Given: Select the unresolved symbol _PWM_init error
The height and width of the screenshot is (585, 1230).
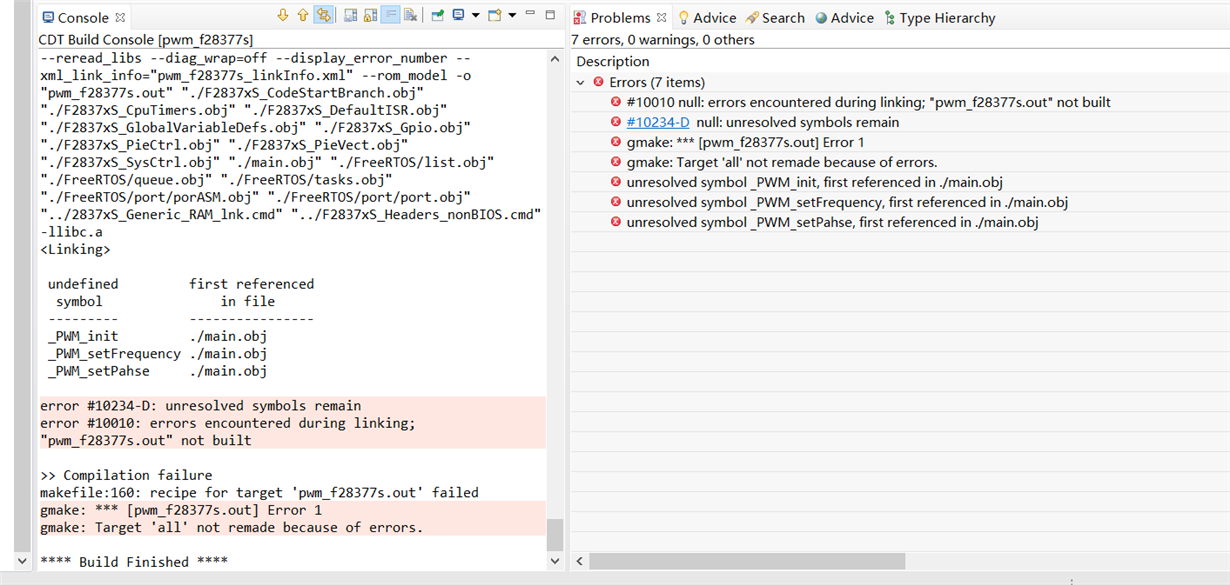Looking at the screenshot, I should click(x=814, y=182).
